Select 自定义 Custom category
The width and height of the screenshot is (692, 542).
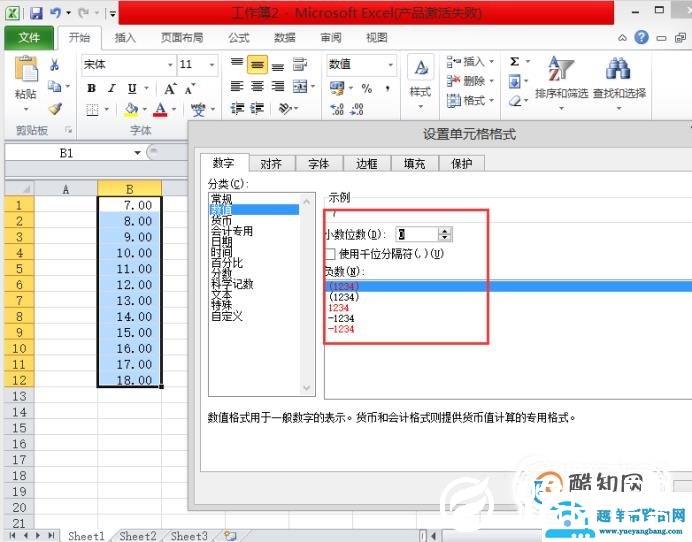[x=227, y=316]
